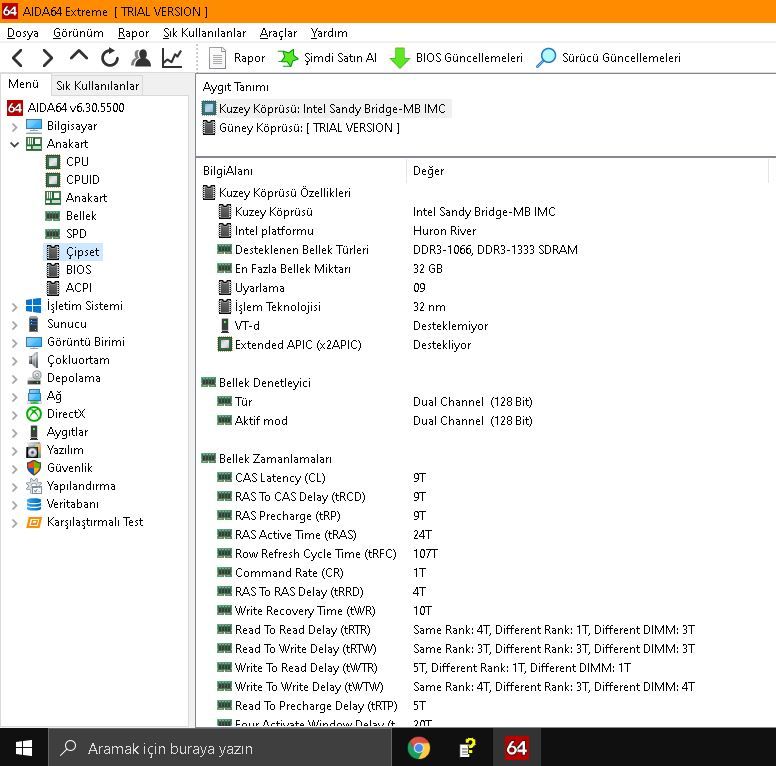This screenshot has height=766, width=776.
Task: Click the Karşılaştırmalı Test icon
Action: tap(34, 522)
